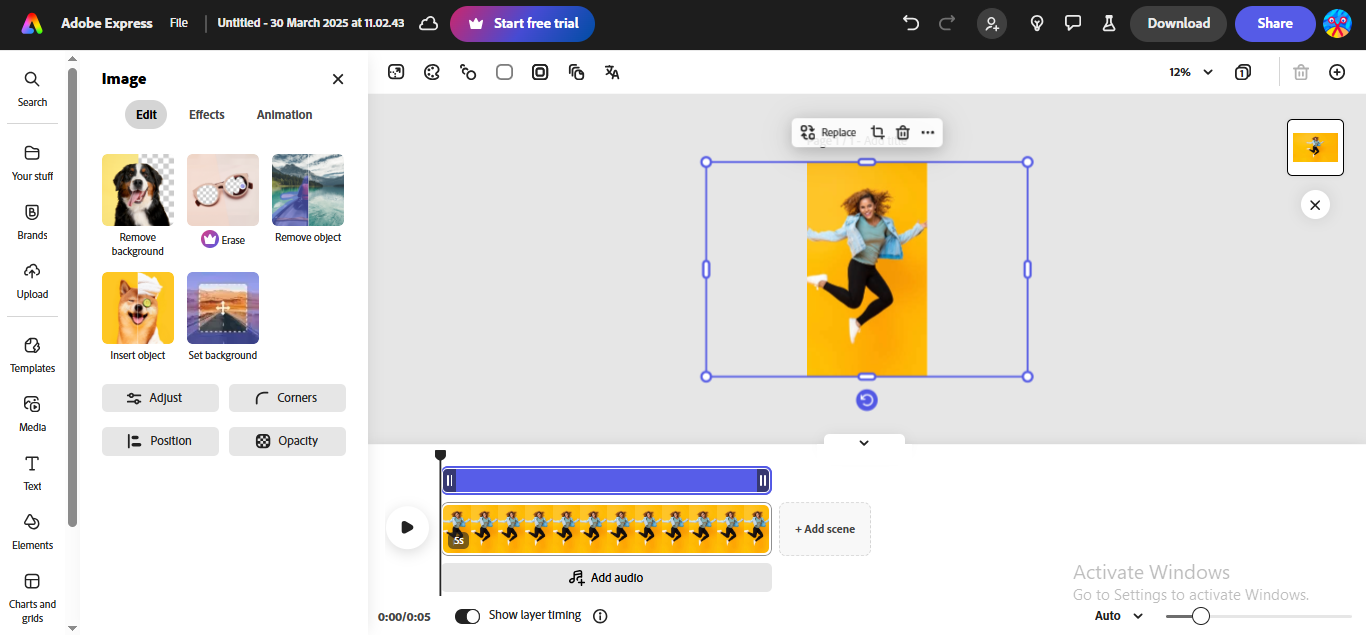Open the crop tool above the image
This screenshot has height=635, width=1366.
point(878,132)
